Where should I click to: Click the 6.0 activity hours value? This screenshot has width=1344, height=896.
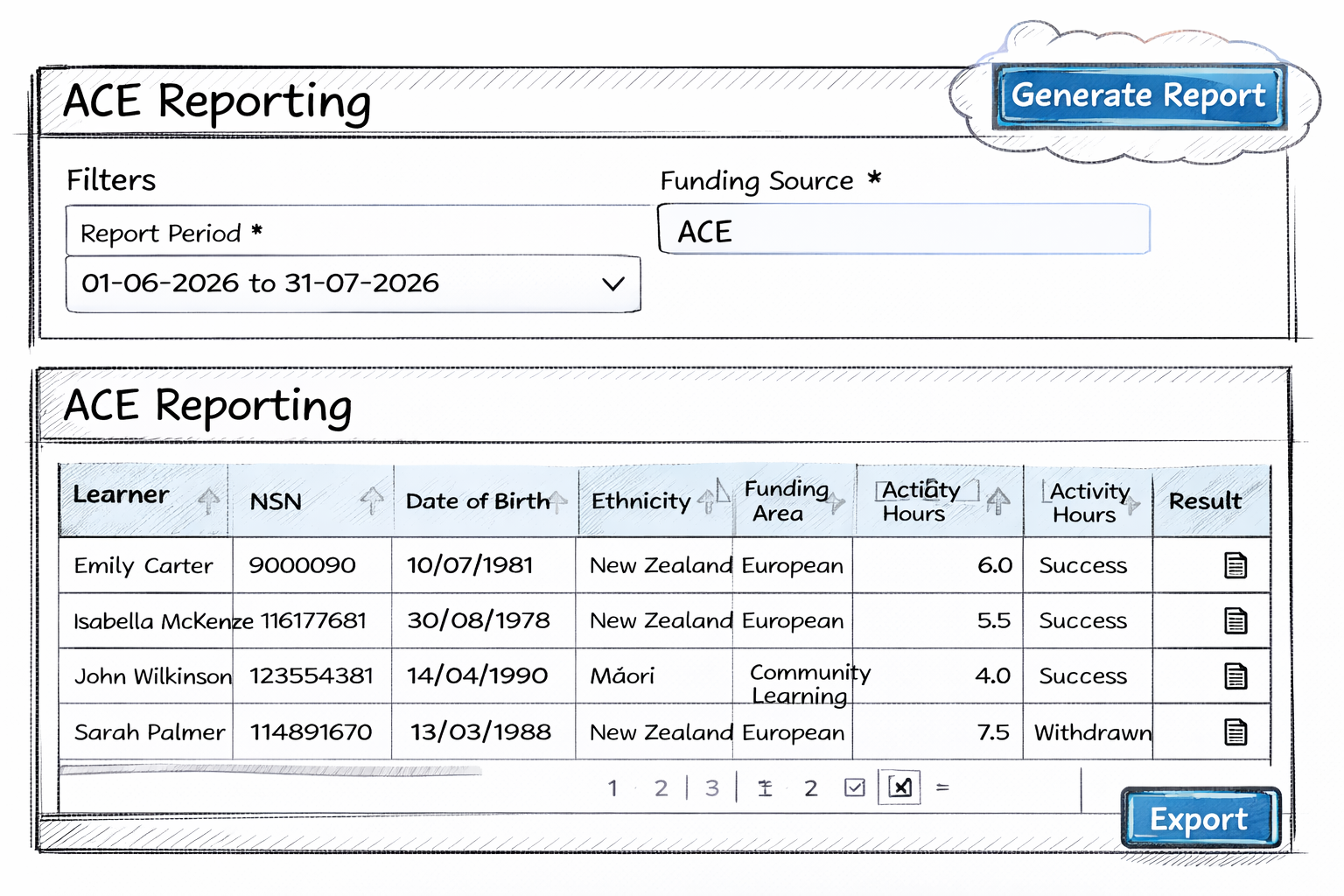995,565
